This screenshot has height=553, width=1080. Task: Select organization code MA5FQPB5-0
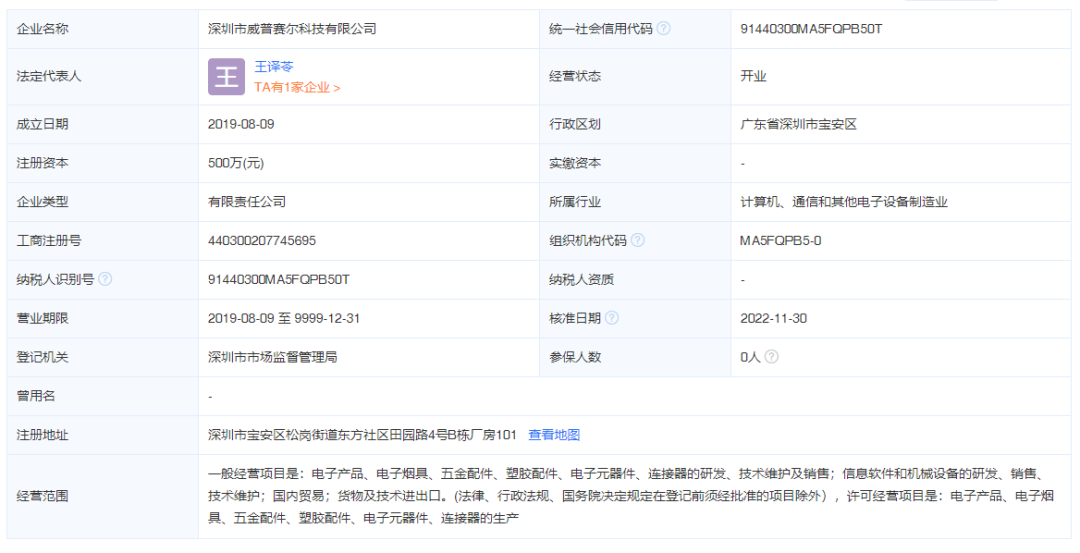pos(780,240)
